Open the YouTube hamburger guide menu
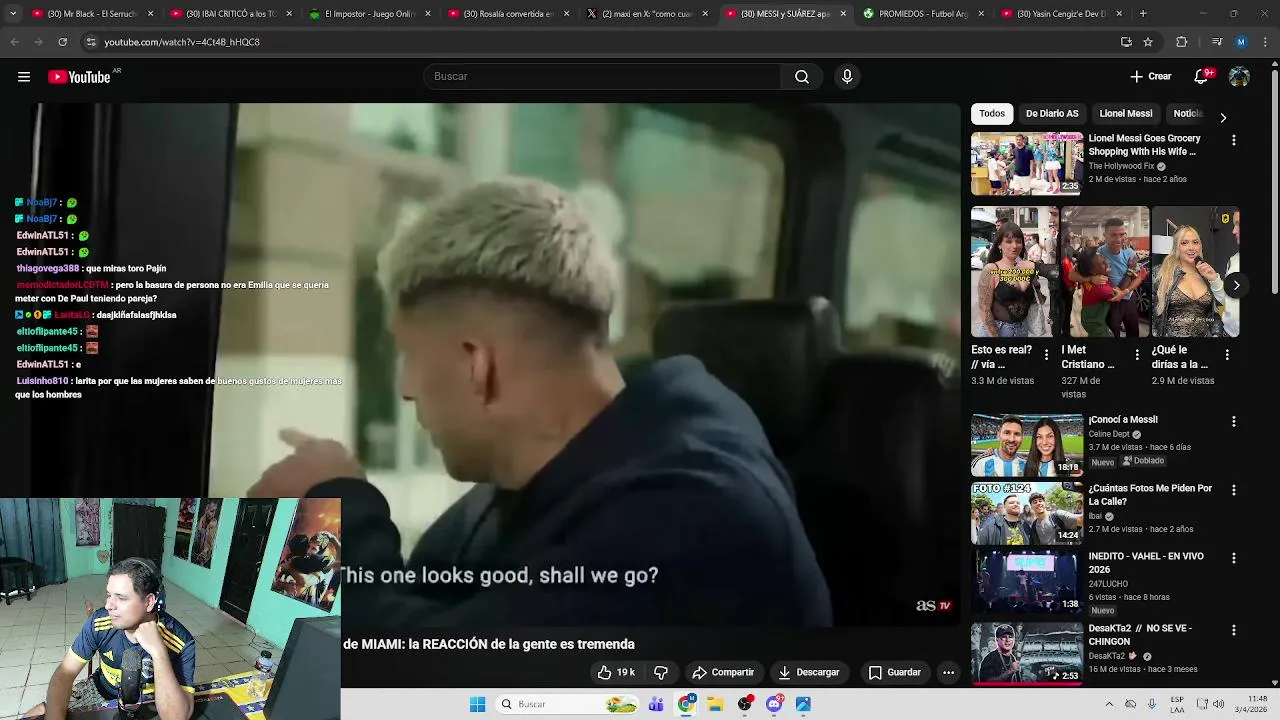 pyautogui.click(x=24, y=77)
